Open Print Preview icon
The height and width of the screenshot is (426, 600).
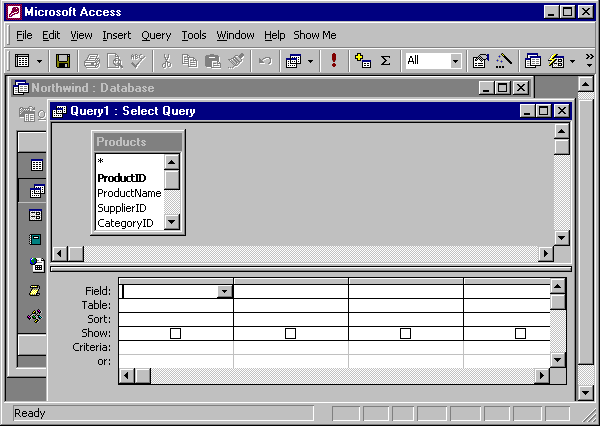tap(115, 61)
